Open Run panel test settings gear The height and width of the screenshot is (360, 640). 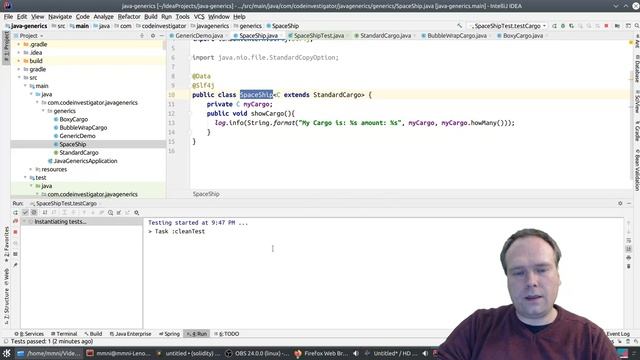pos(137,213)
